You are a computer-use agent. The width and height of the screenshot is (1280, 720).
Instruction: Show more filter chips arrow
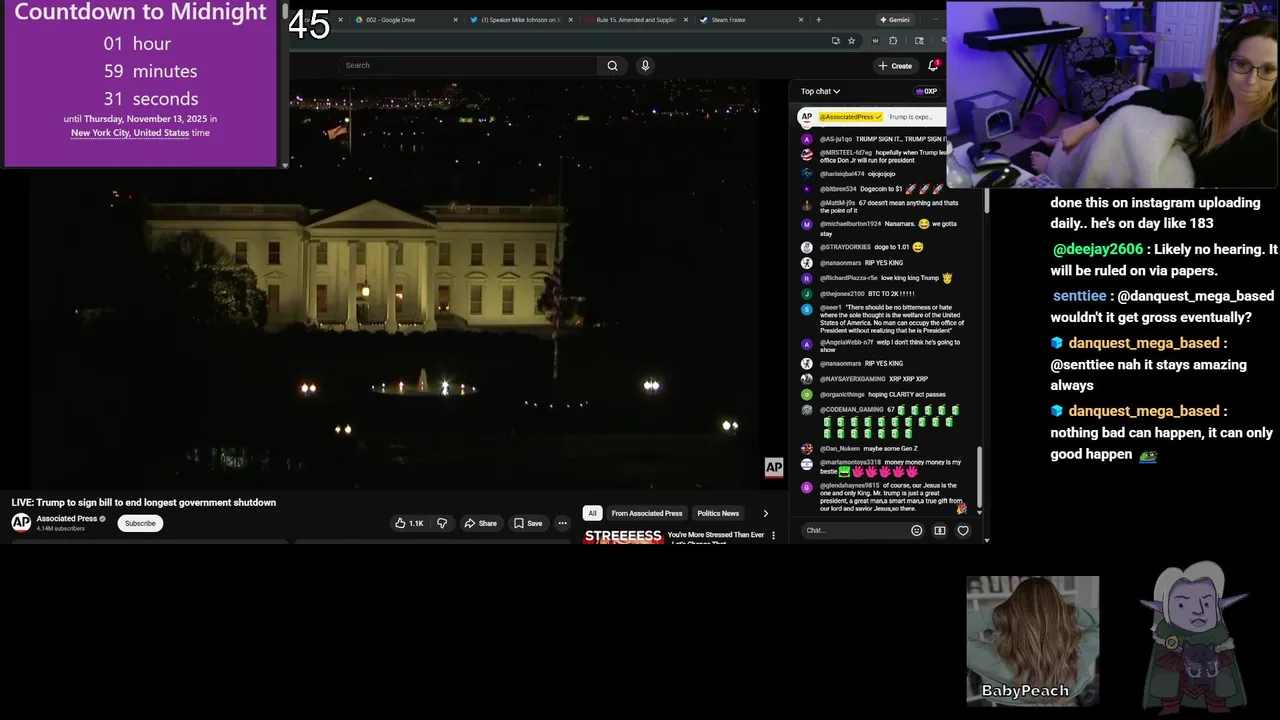(766, 513)
